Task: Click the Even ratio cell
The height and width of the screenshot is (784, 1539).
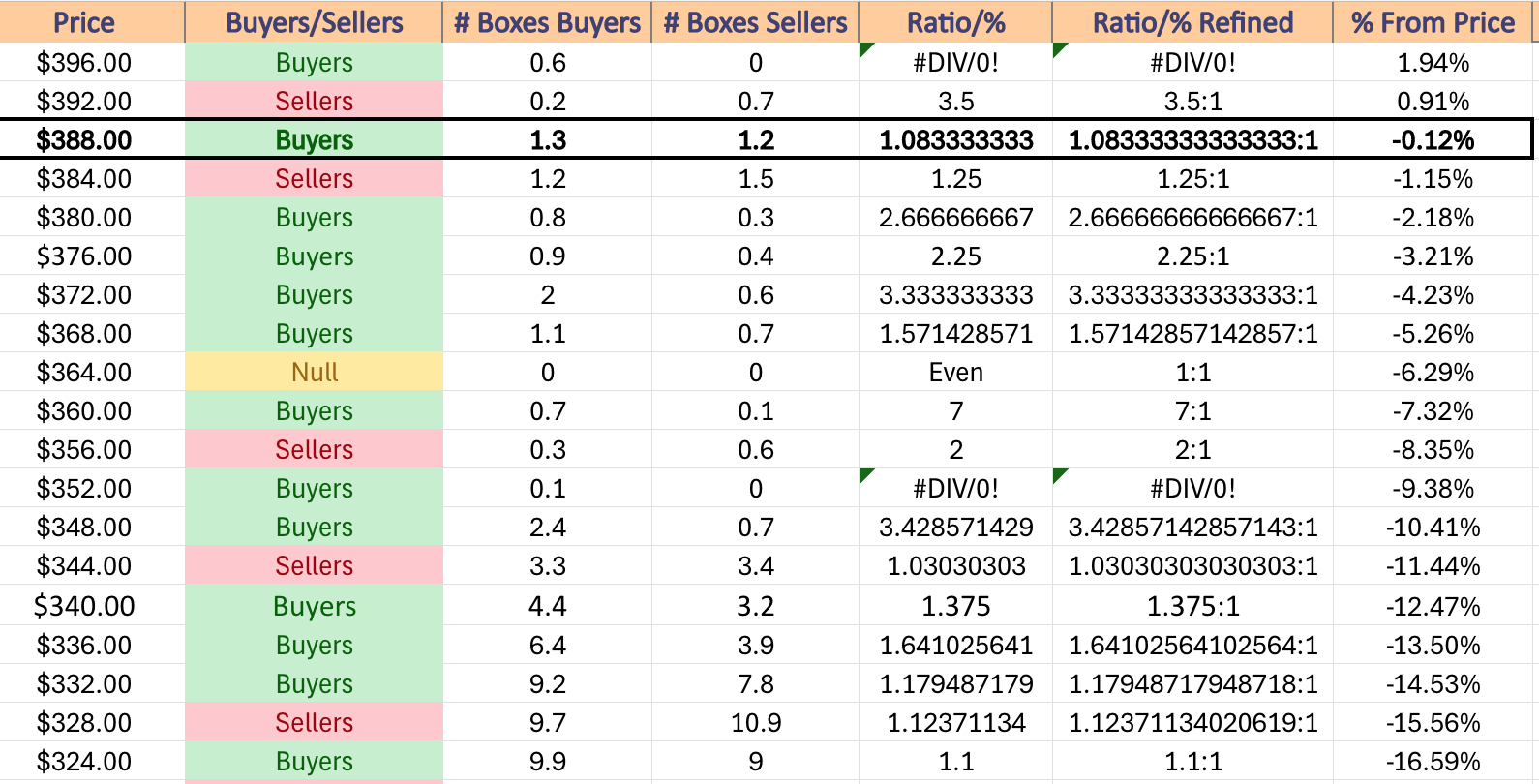Action: pos(955,373)
